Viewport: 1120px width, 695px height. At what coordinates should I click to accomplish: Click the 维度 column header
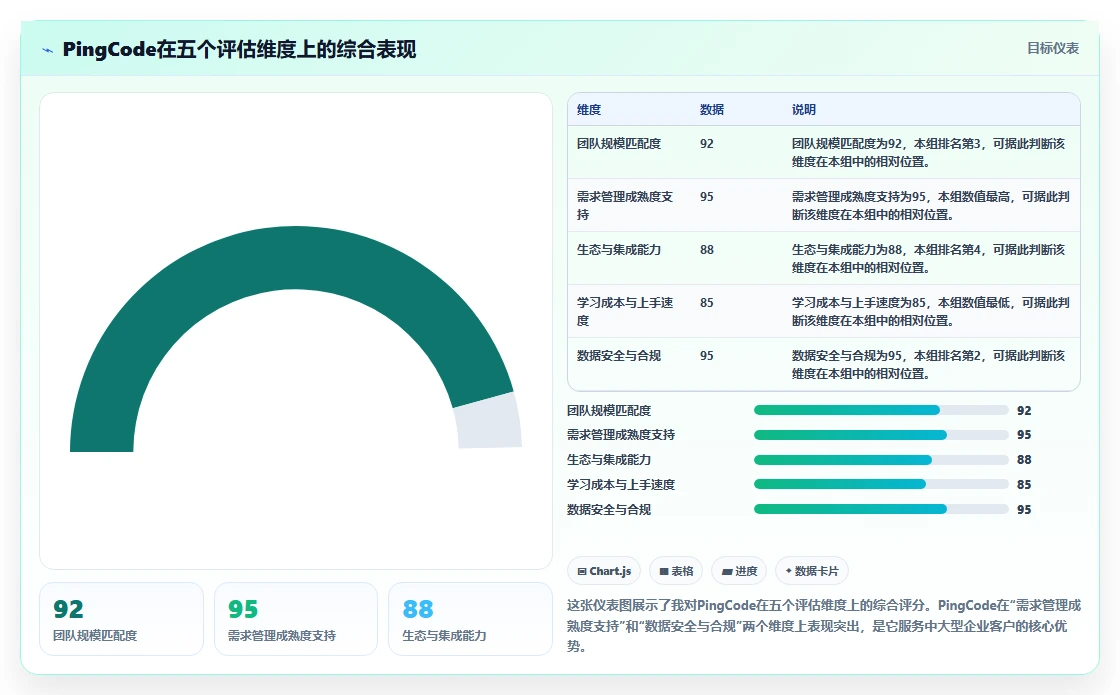[589, 109]
